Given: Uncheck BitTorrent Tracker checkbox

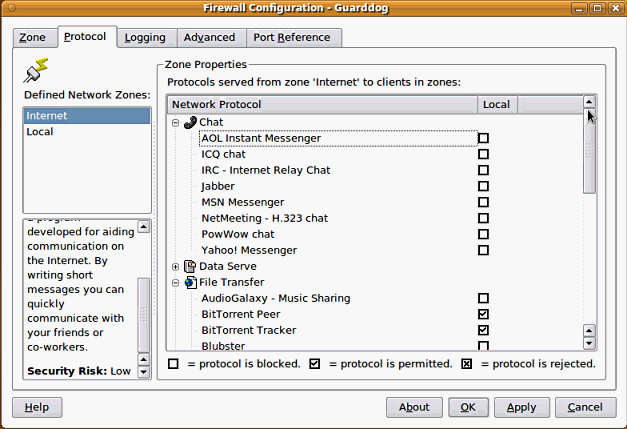Looking at the screenshot, I should tap(483, 330).
